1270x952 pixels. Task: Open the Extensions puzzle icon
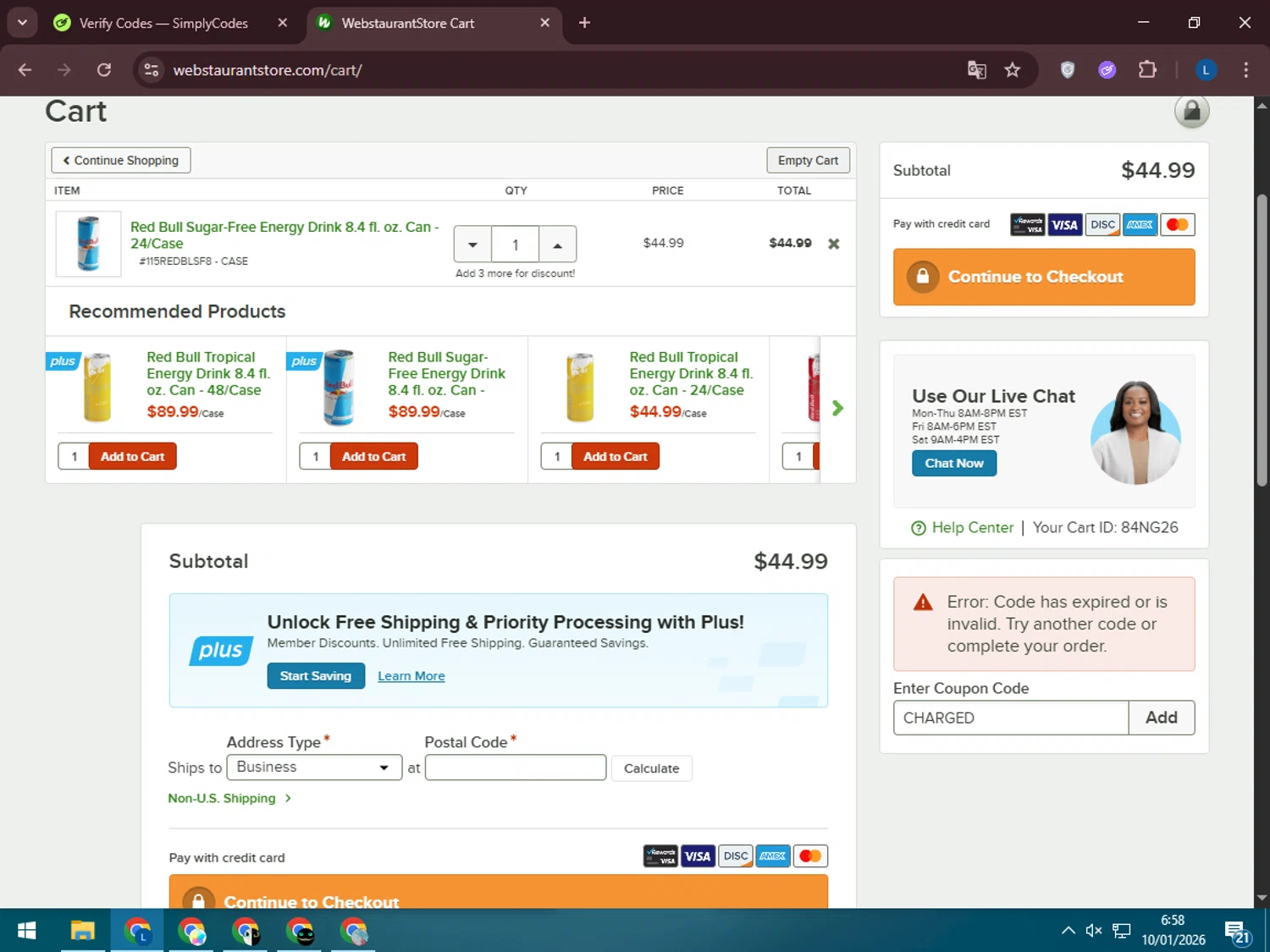(x=1147, y=70)
